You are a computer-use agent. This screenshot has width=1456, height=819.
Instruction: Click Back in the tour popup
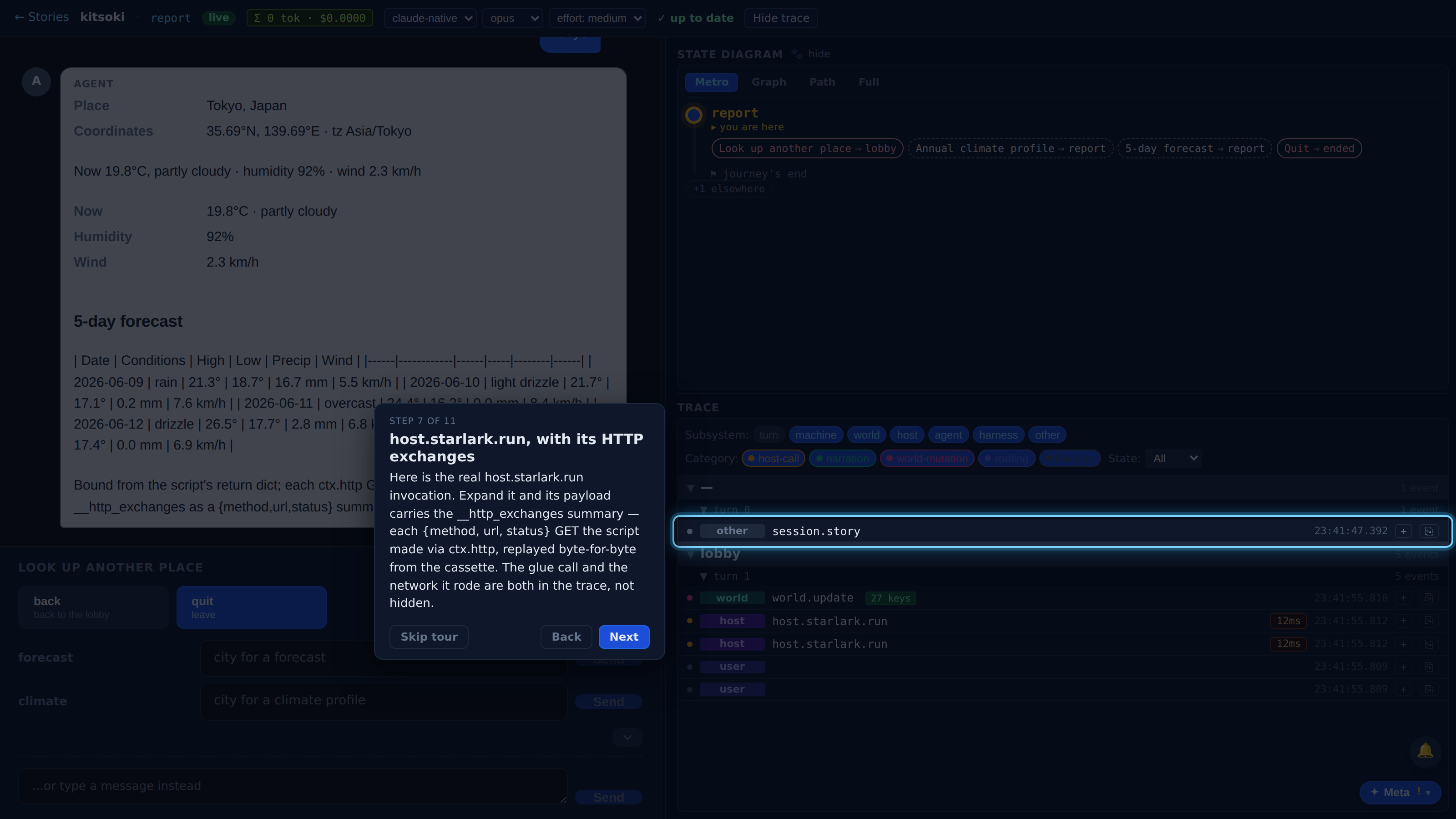pyautogui.click(x=566, y=637)
